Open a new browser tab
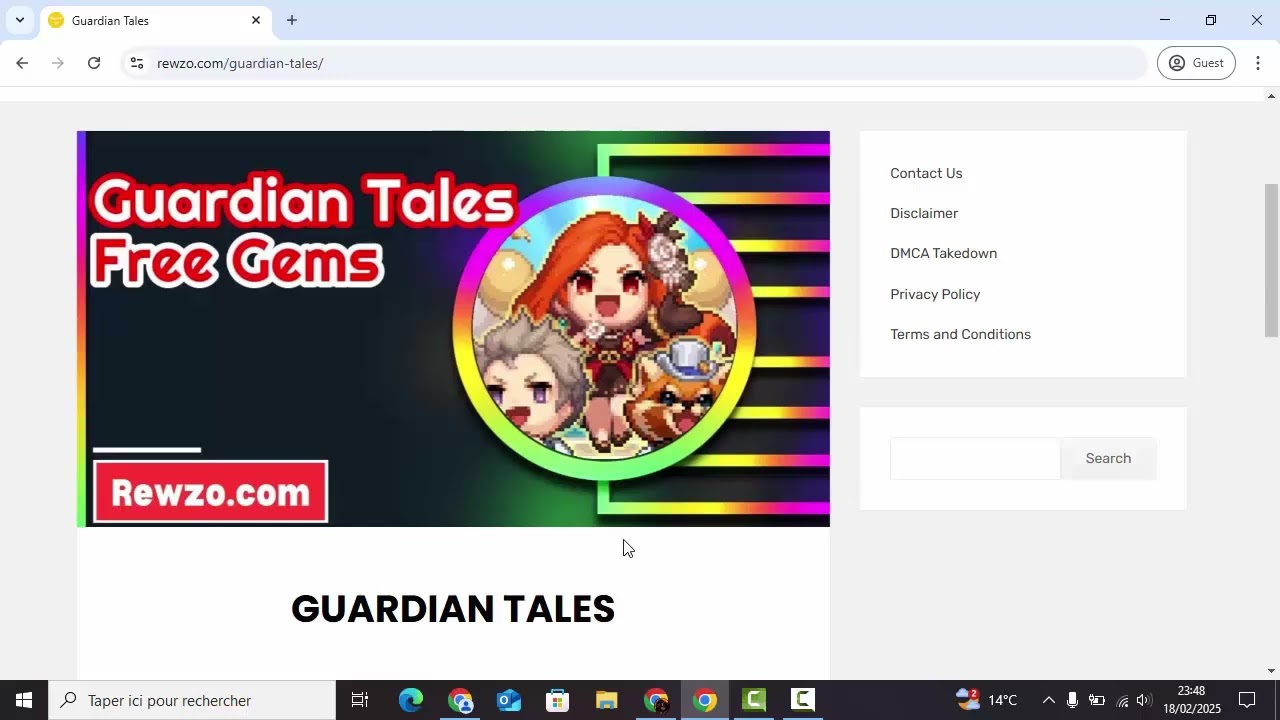 [292, 20]
